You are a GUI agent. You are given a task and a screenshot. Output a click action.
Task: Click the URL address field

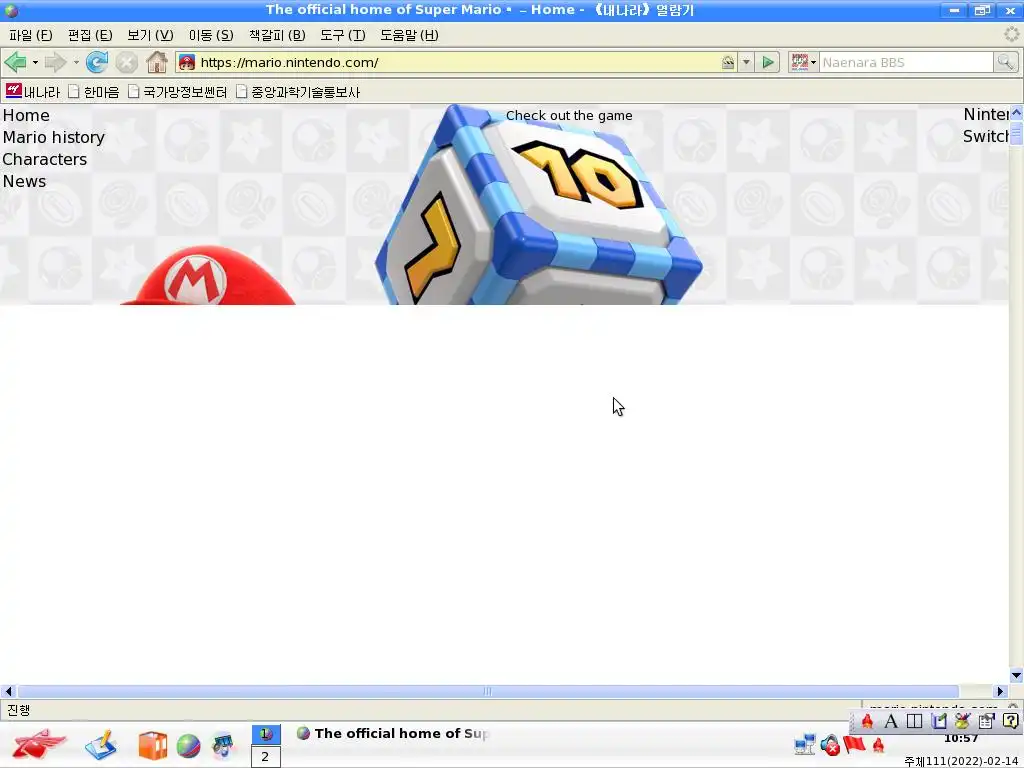[x=457, y=63]
